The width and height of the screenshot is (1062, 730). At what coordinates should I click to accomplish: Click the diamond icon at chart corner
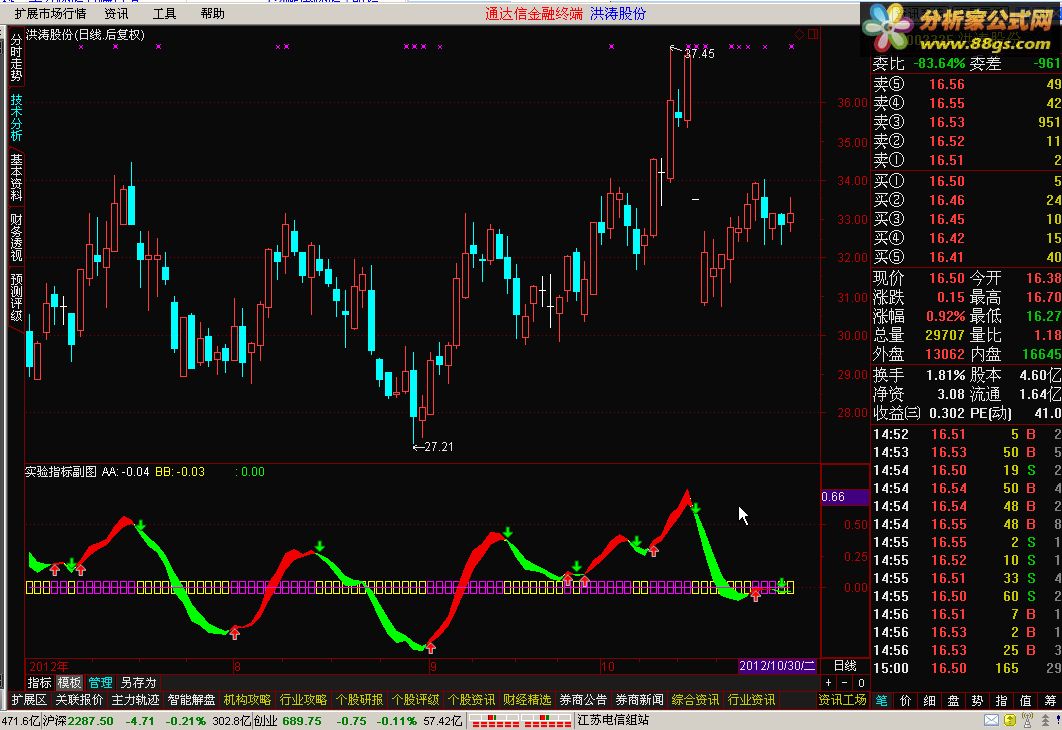[800, 34]
